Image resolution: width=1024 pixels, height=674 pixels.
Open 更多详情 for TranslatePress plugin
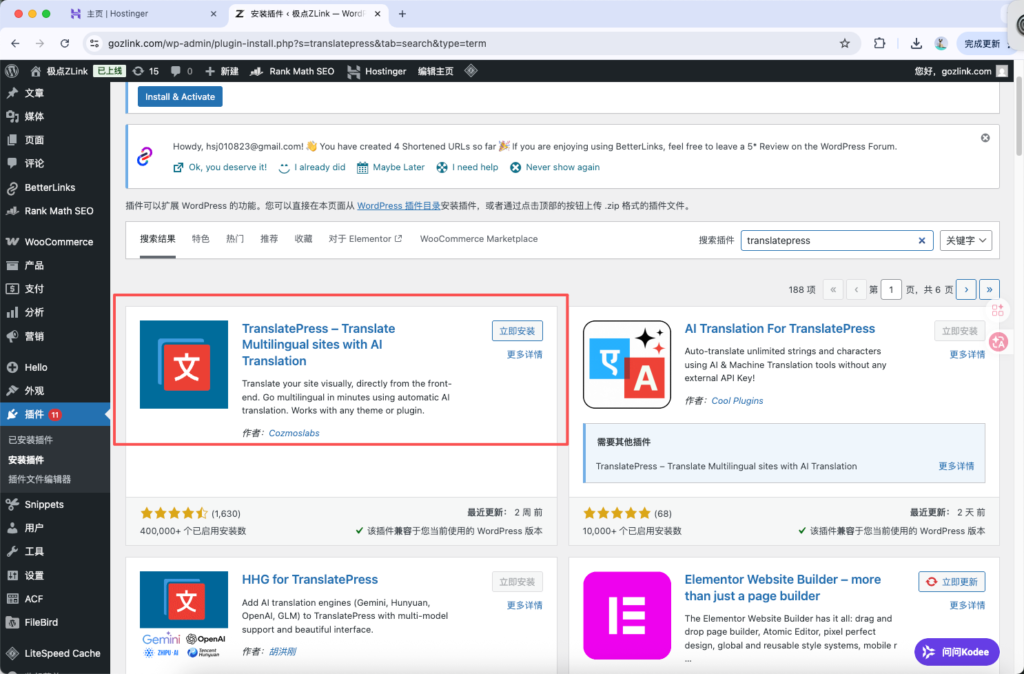click(524, 355)
